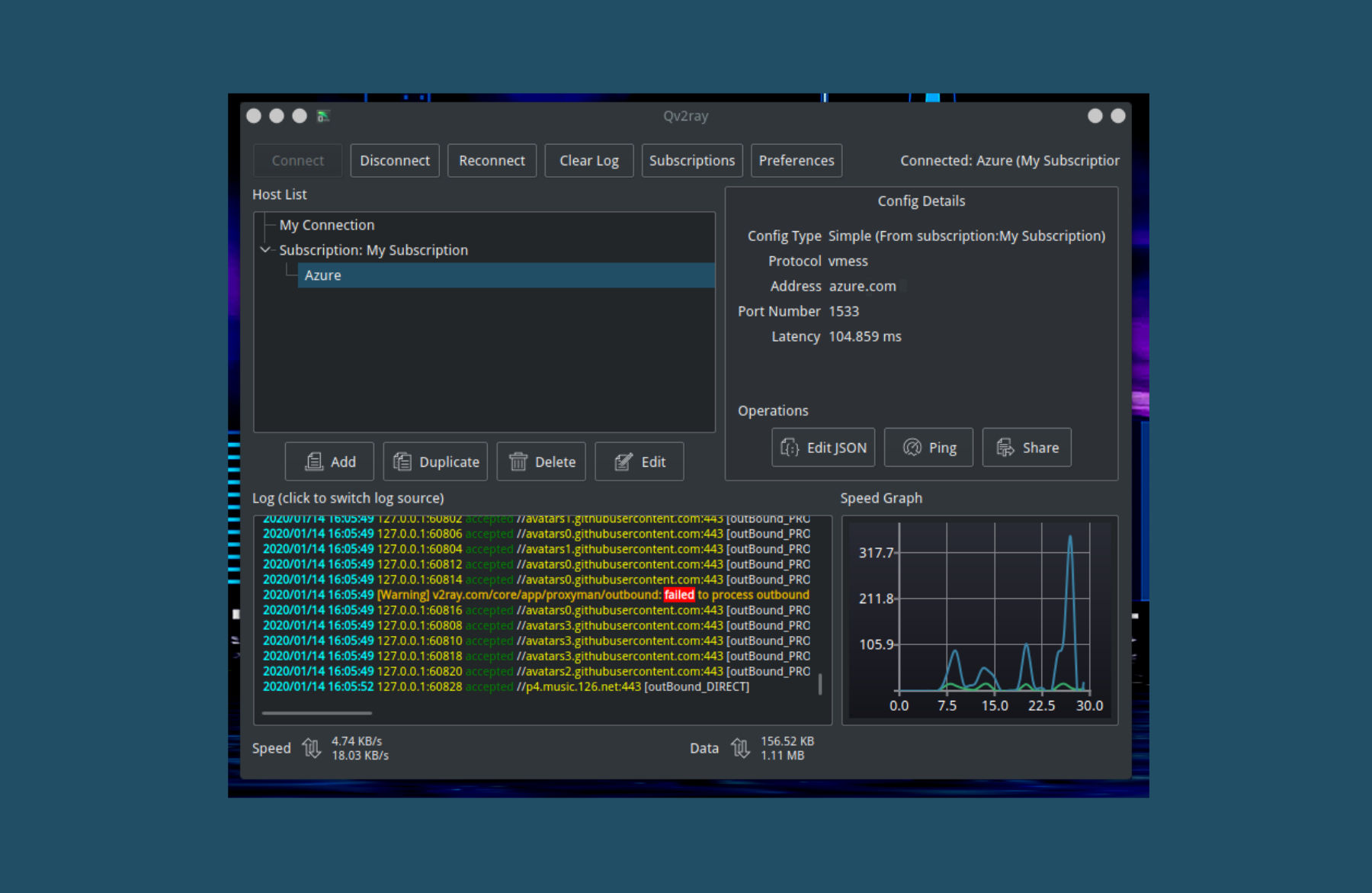Click the greyed Connect button

tap(298, 161)
